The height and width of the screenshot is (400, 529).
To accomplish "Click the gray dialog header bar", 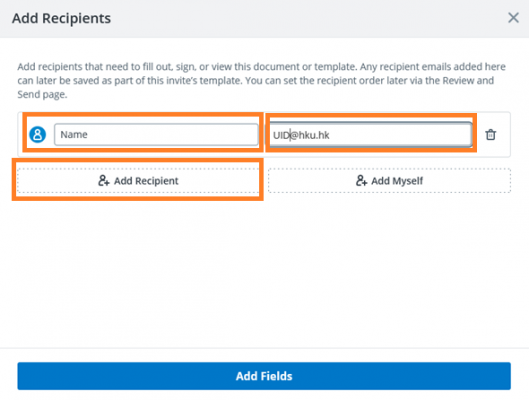I will click(x=264, y=19).
